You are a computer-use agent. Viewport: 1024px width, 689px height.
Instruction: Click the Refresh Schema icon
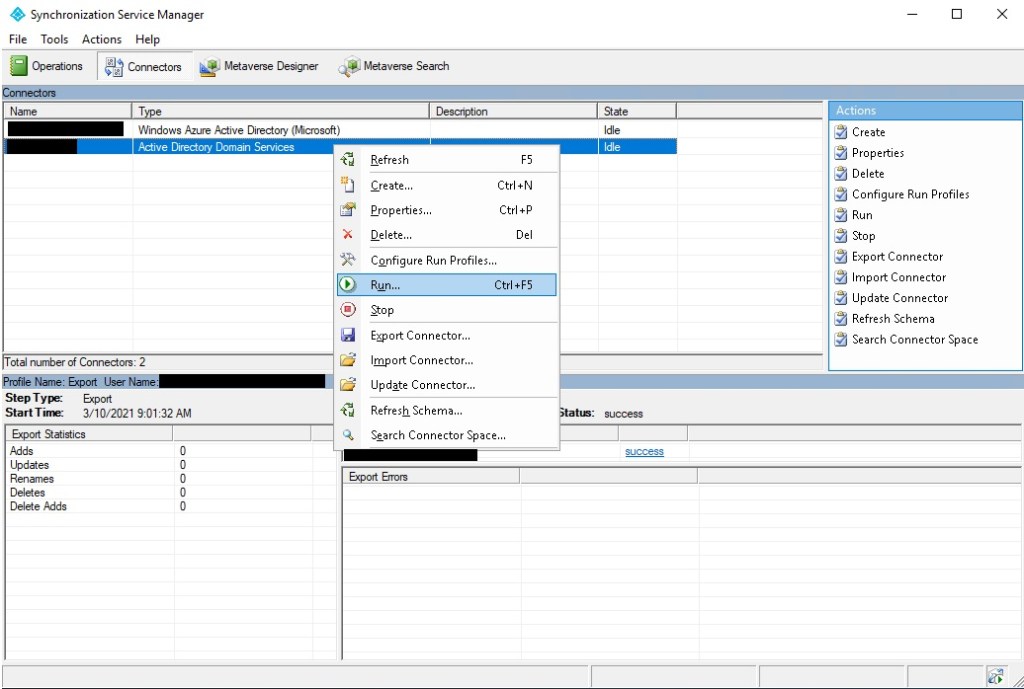[x=348, y=410]
